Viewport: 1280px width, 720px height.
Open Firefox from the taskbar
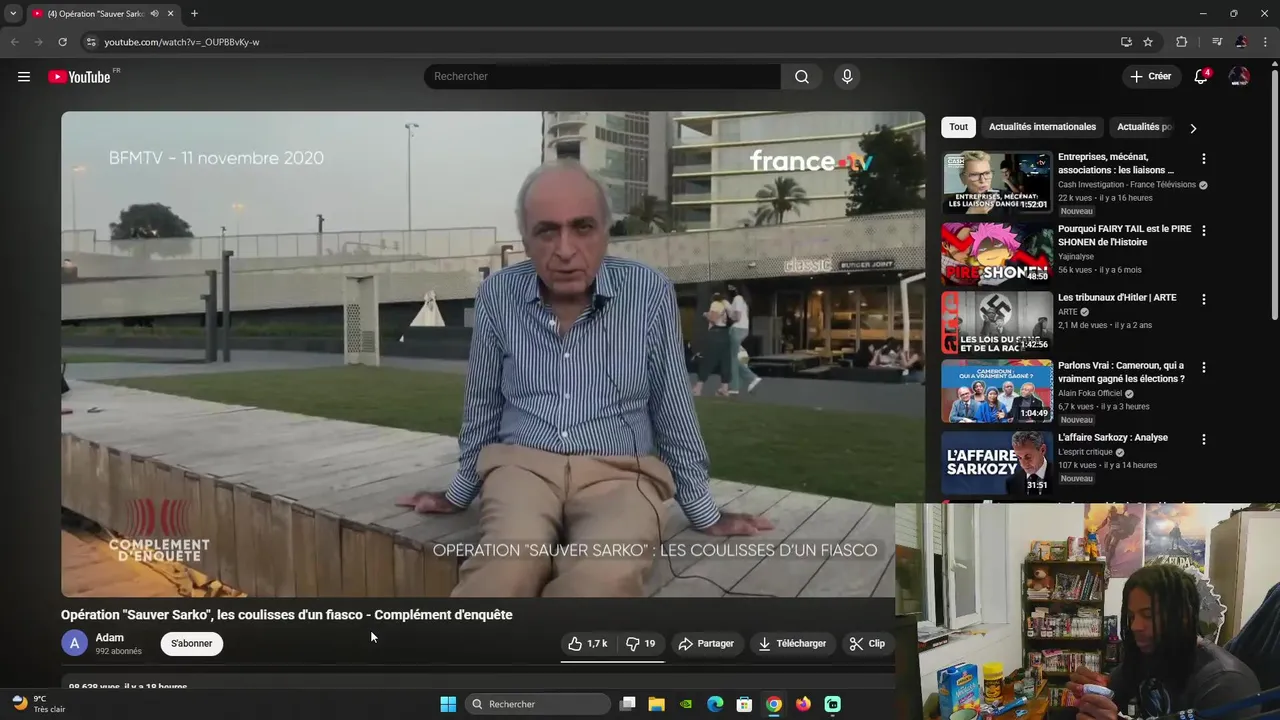(x=803, y=704)
